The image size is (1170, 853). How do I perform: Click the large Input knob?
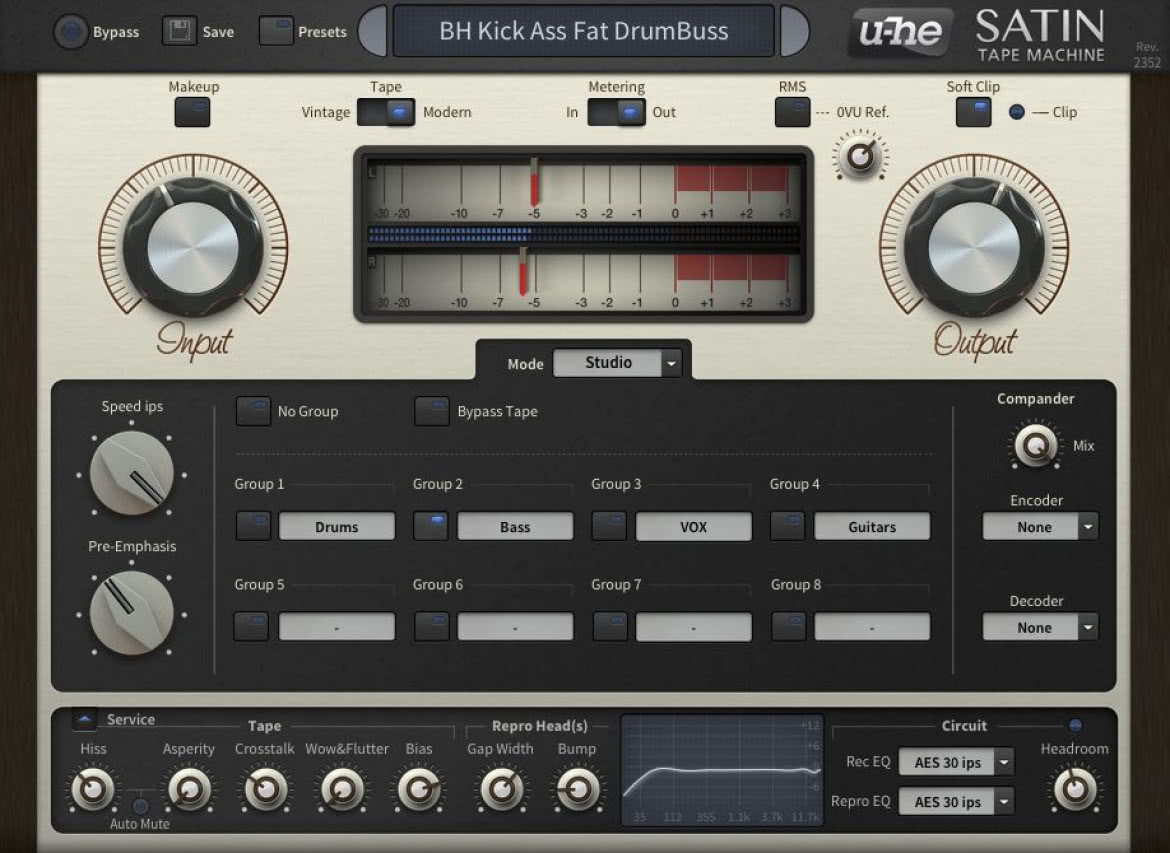193,247
